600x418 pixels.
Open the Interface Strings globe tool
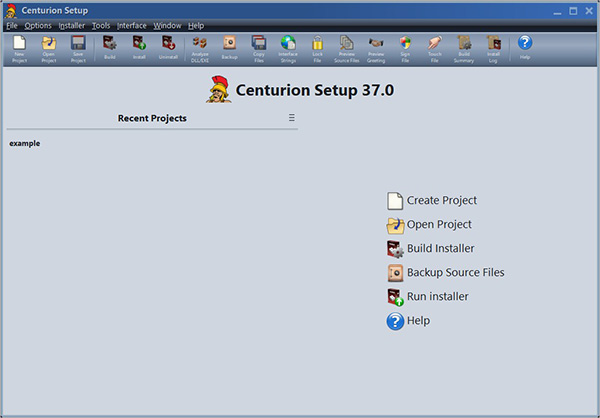tap(288, 49)
